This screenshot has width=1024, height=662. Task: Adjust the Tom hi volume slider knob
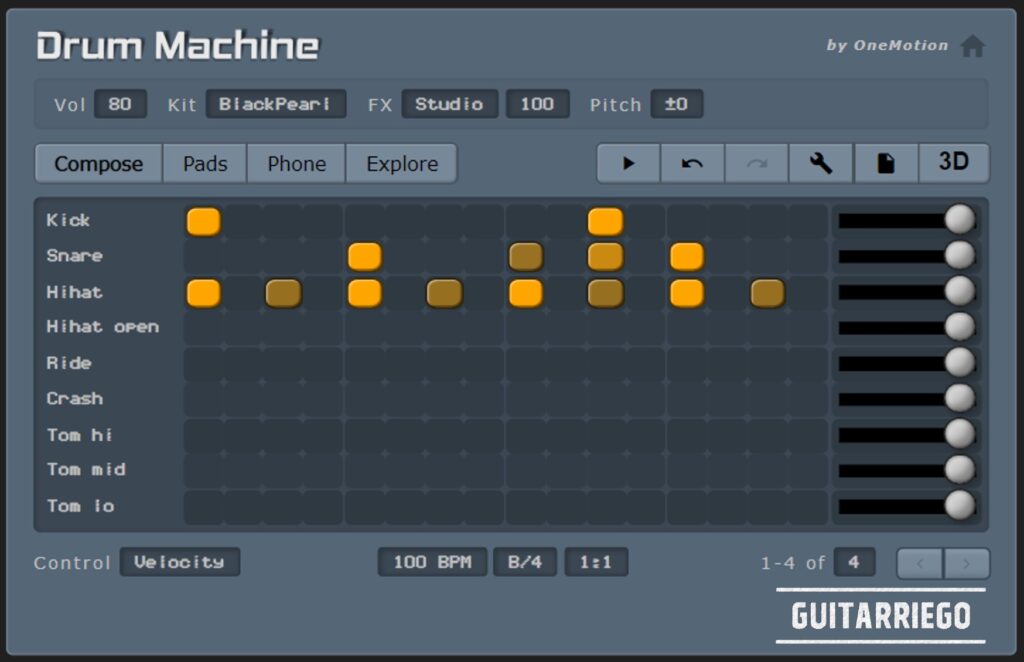point(959,433)
